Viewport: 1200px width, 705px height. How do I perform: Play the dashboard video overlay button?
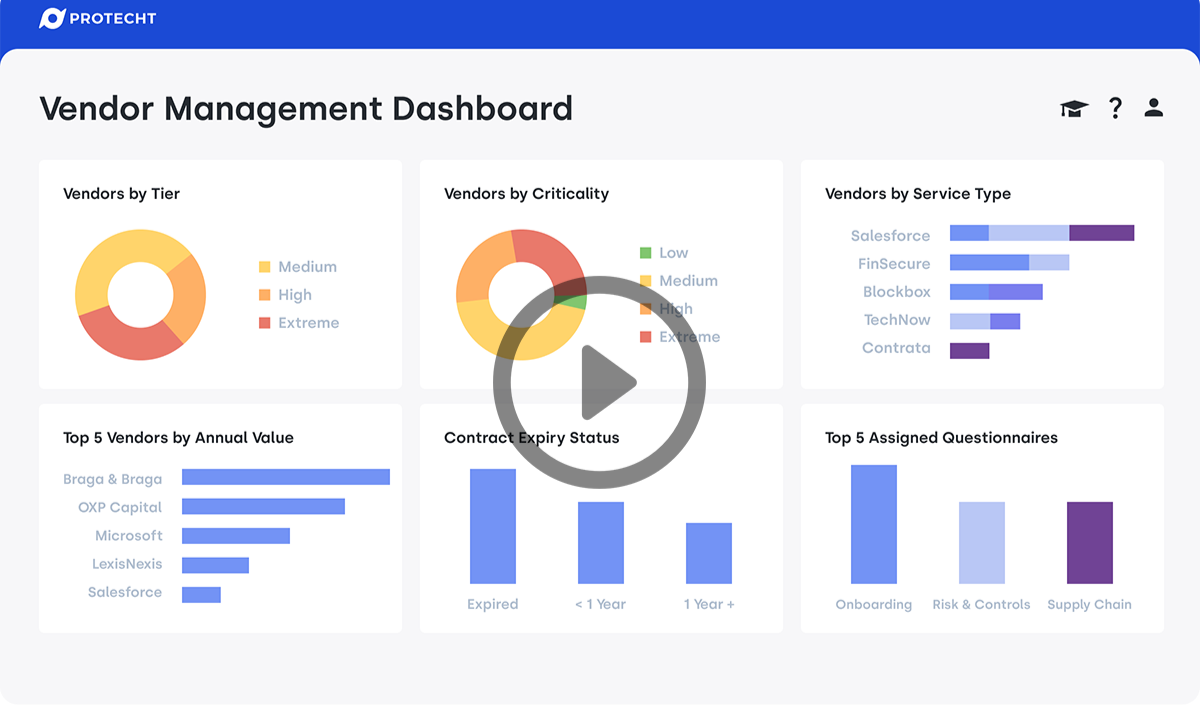[599, 382]
